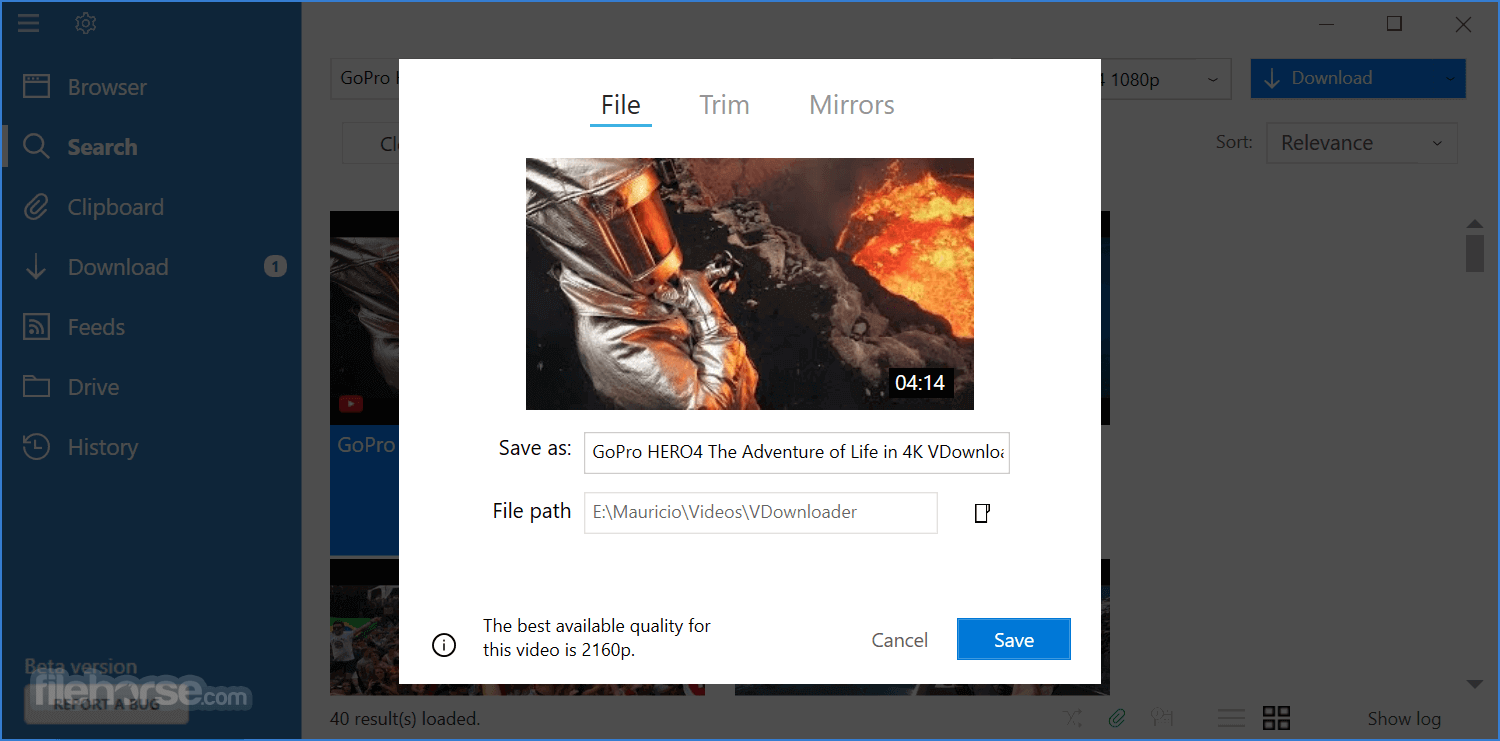This screenshot has width=1500, height=741.
Task: Click the Browser window icon in sidebar
Action: tap(36, 87)
